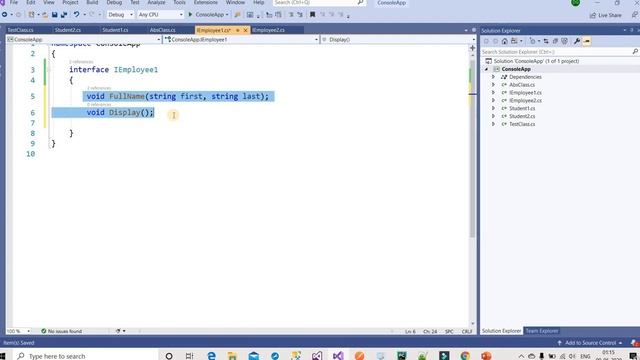640x360 pixels.
Task: Open Properties wrench icon in Solution Explorer
Action: tap(577, 41)
